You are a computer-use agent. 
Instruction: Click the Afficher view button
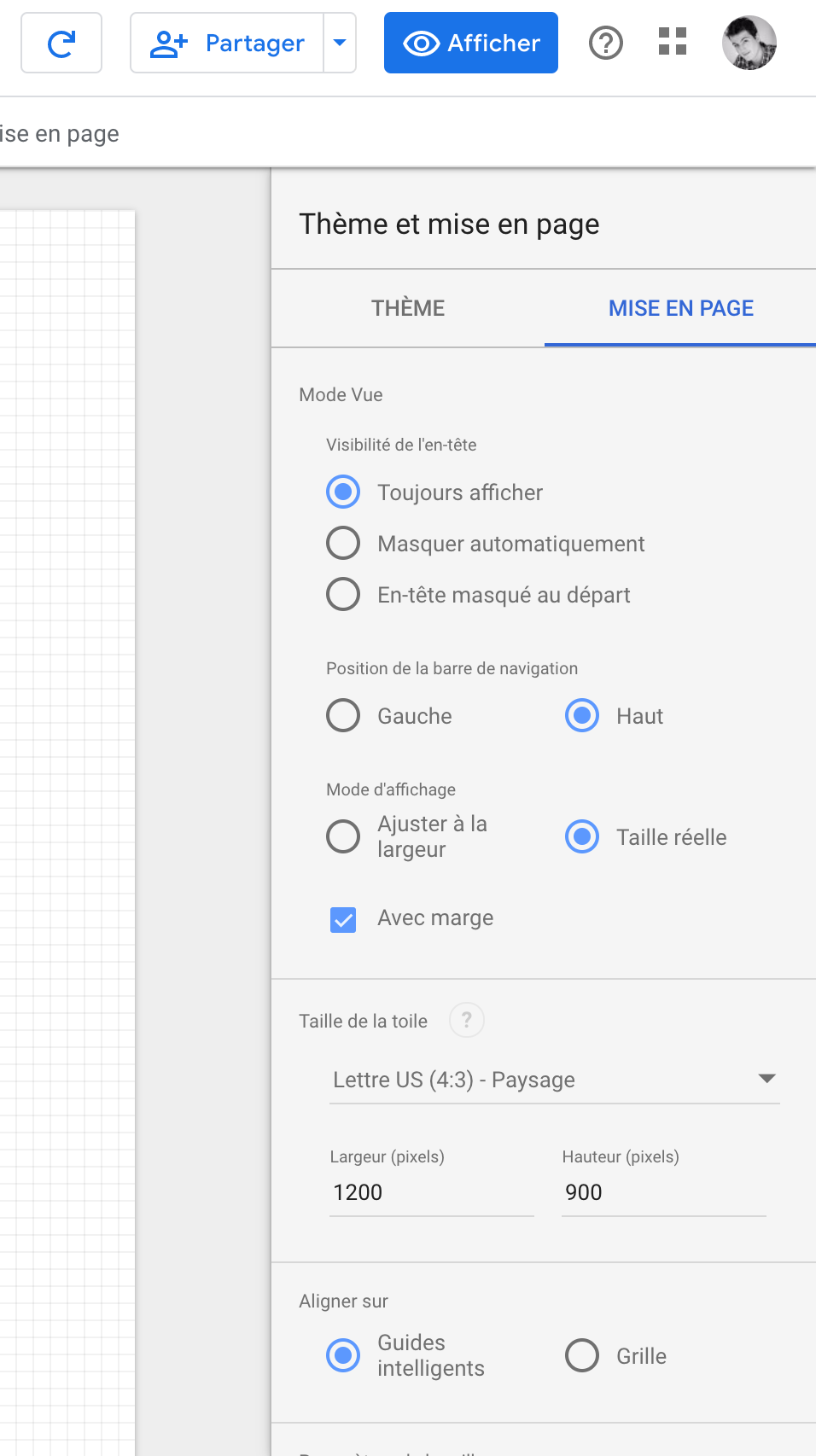[x=471, y=43]
